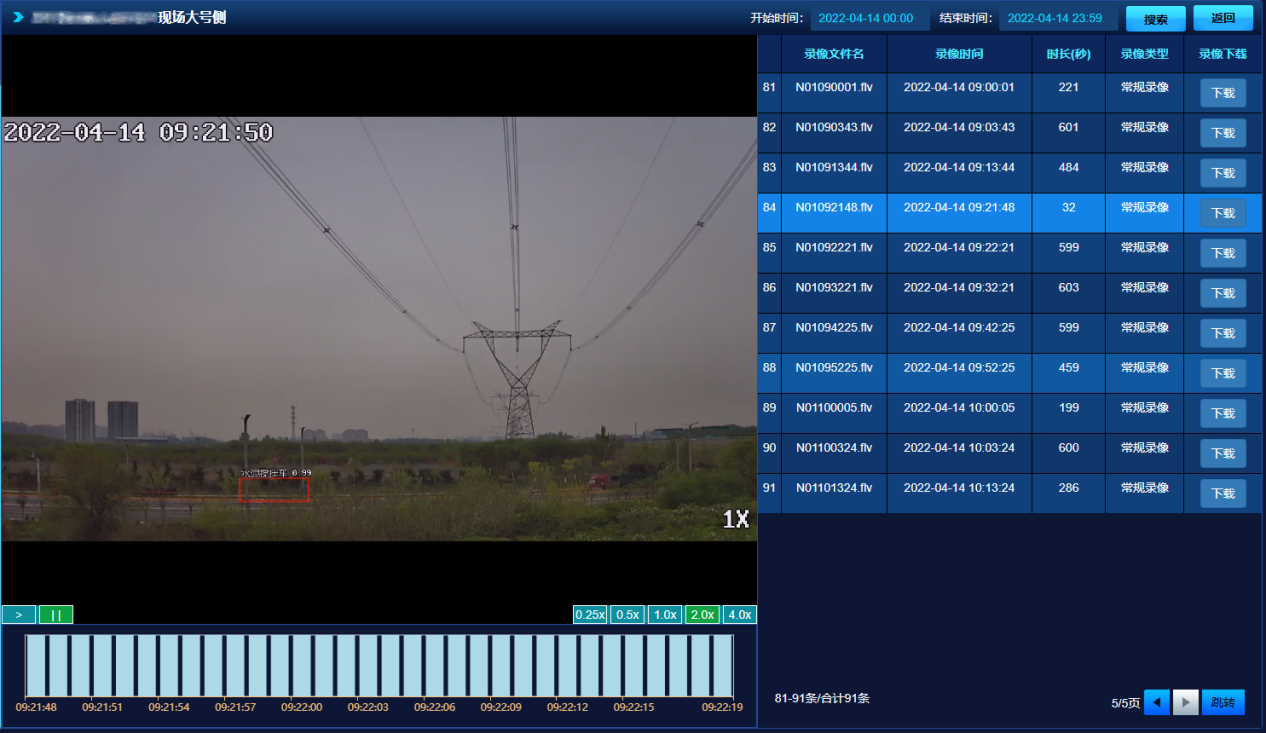This screenshot has height=733, width=1266.
Task: Set playback speed to 0.5x
Action: coord(627,615)
